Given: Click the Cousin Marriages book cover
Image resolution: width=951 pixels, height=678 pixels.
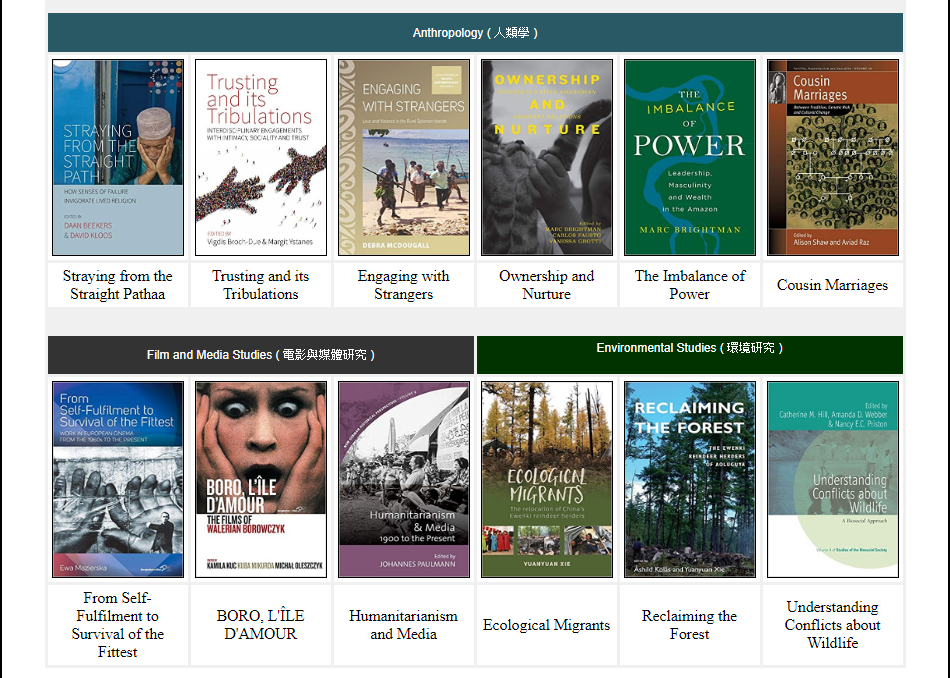Looking at the screenshot, I should click(833, 158).
